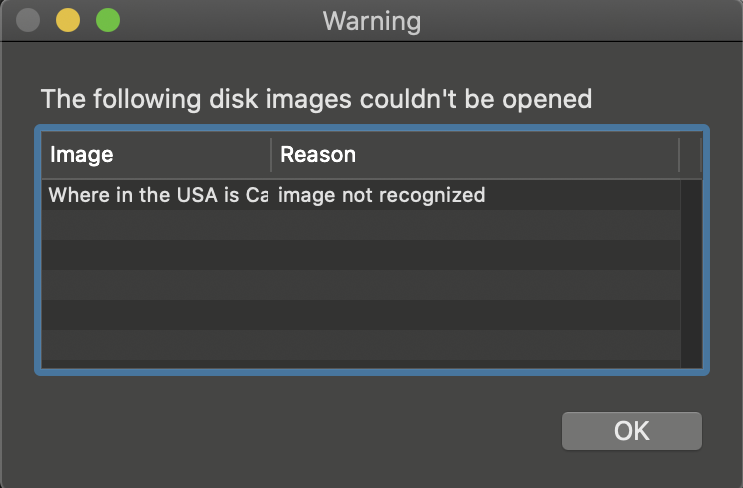Click header corner cell above the scrollbar
Screen dimensions: 743x488
pos(691,155)
